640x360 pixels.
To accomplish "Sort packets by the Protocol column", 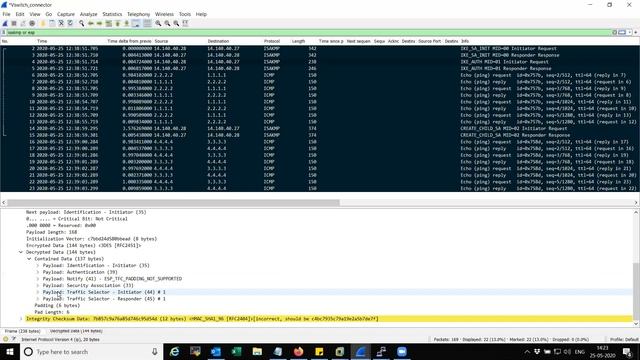I will [x=272, y=41].
